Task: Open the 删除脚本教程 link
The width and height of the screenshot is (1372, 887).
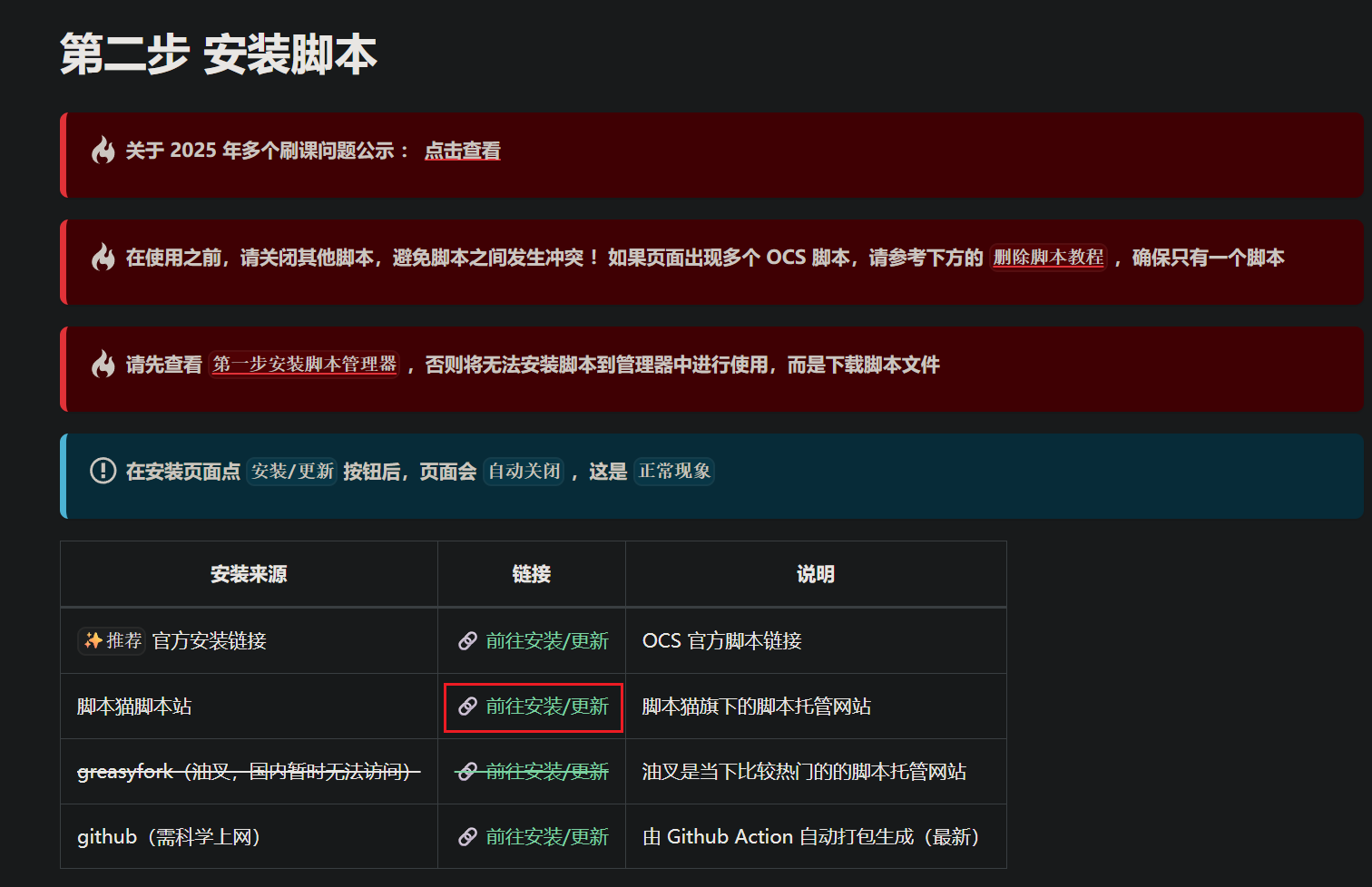Action: (x=1048, y=258)
